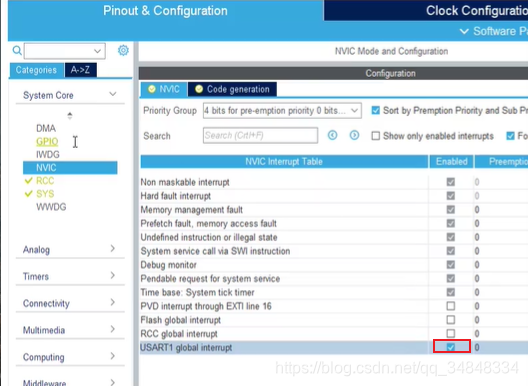The height and width of the screenshot is (386, 528).
Task: Expand the Timers category
Action: pyautogui.click(x=113, y=276)
